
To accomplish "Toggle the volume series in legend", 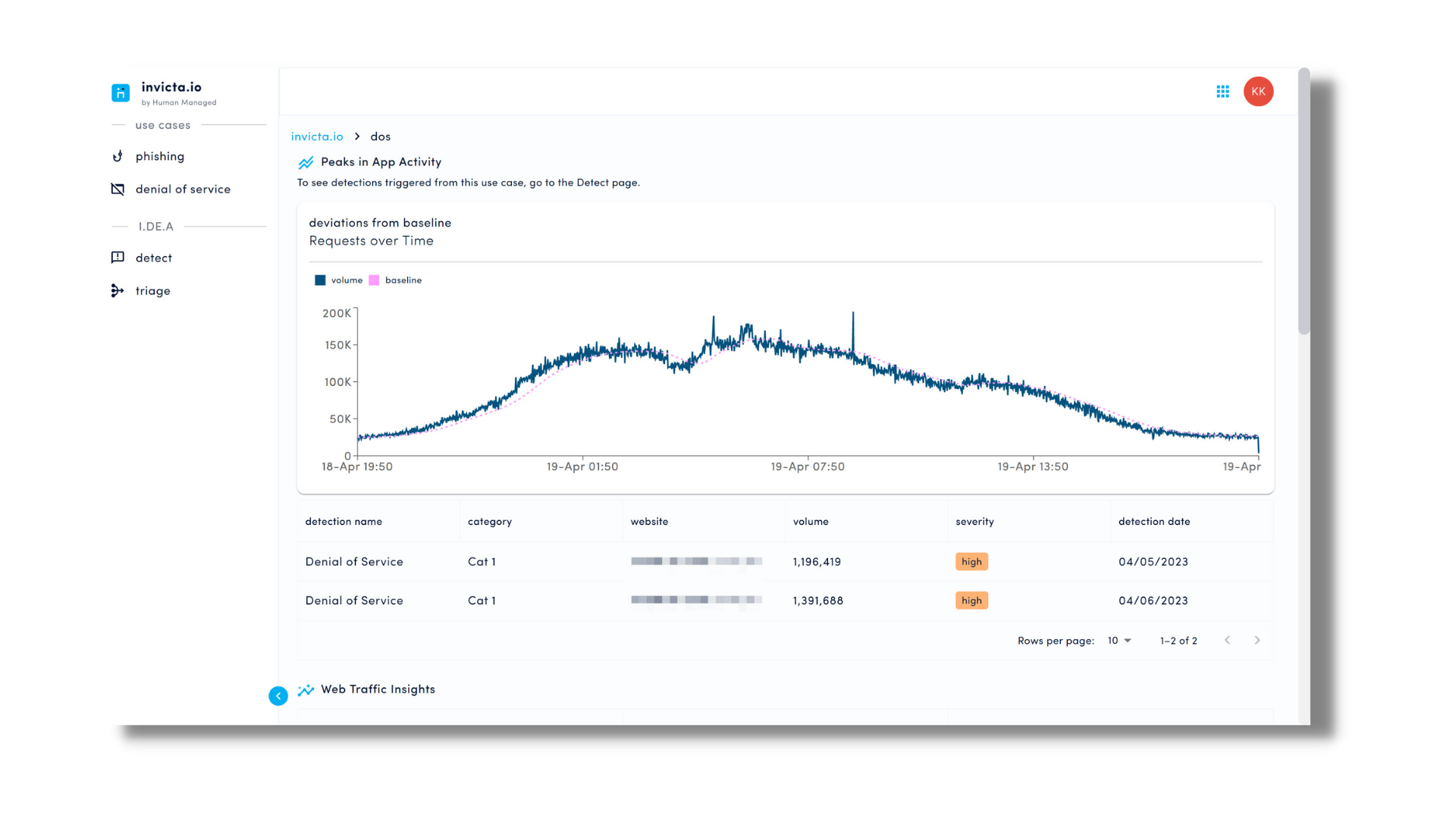I will 339,281.
